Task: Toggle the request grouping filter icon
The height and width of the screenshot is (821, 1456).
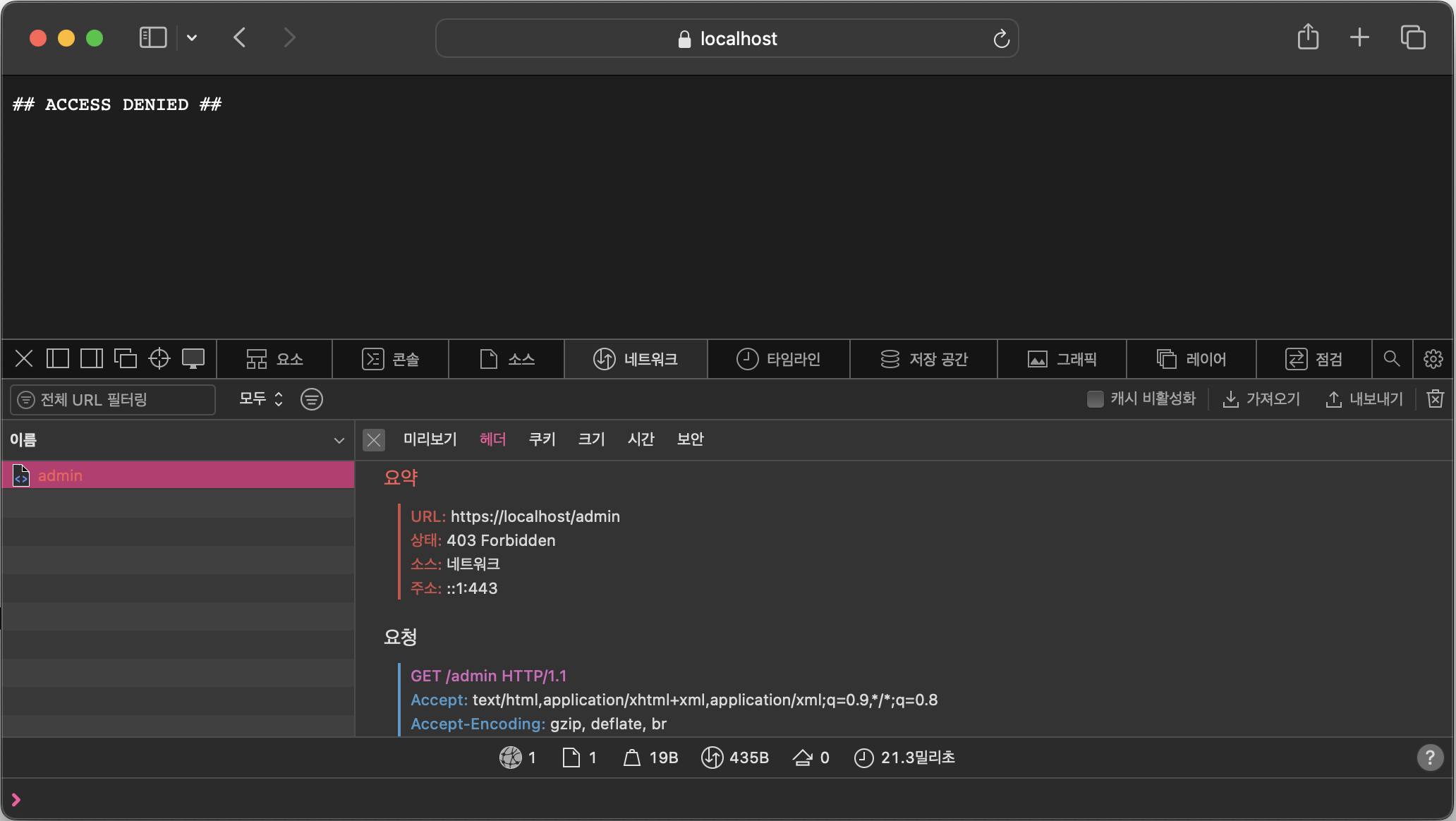Action: (x=311, y=399)
